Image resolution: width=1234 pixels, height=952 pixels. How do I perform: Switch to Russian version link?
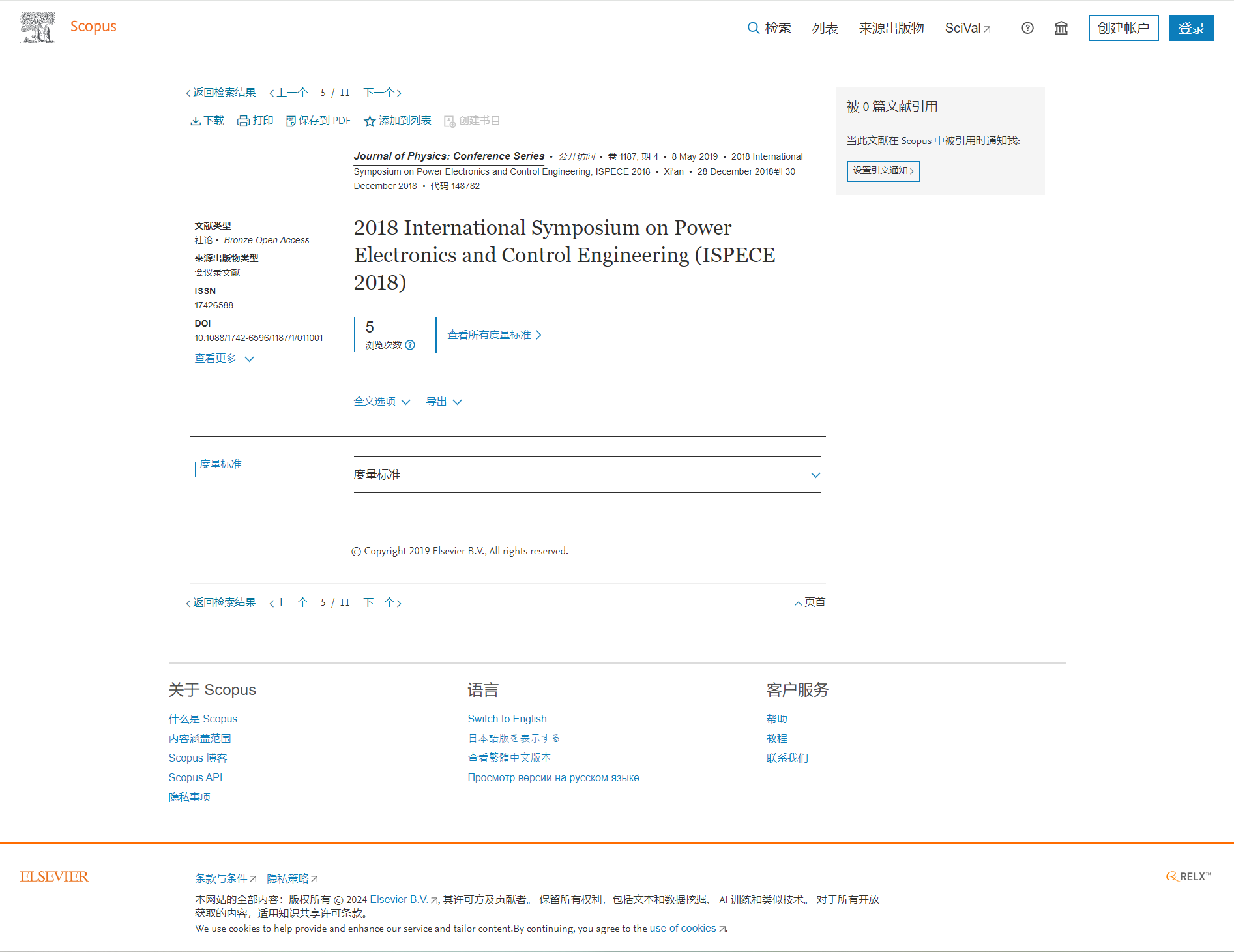coord(553,777)
